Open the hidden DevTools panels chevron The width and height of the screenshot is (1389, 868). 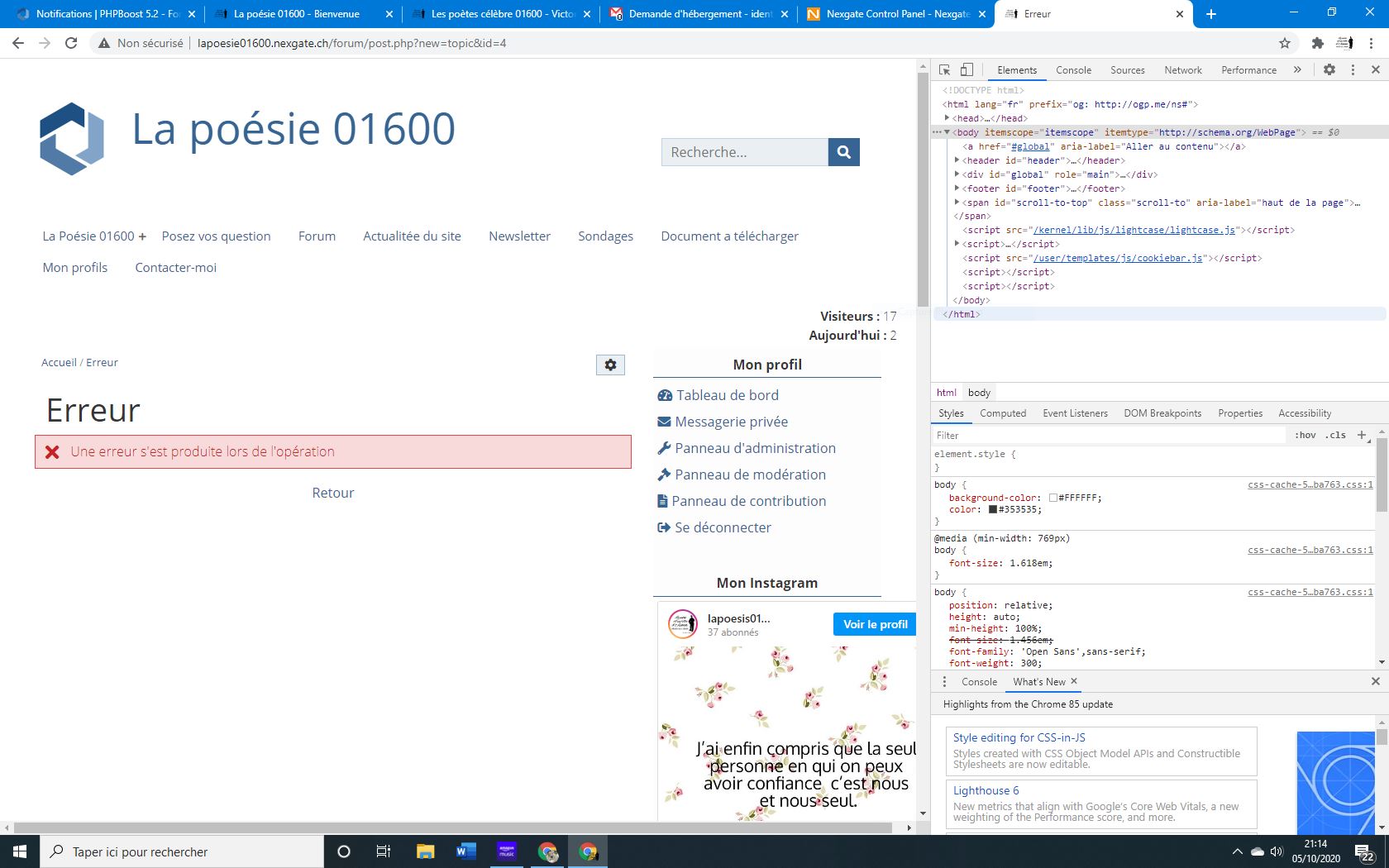pyautogui.click(x=1296, y=70)
